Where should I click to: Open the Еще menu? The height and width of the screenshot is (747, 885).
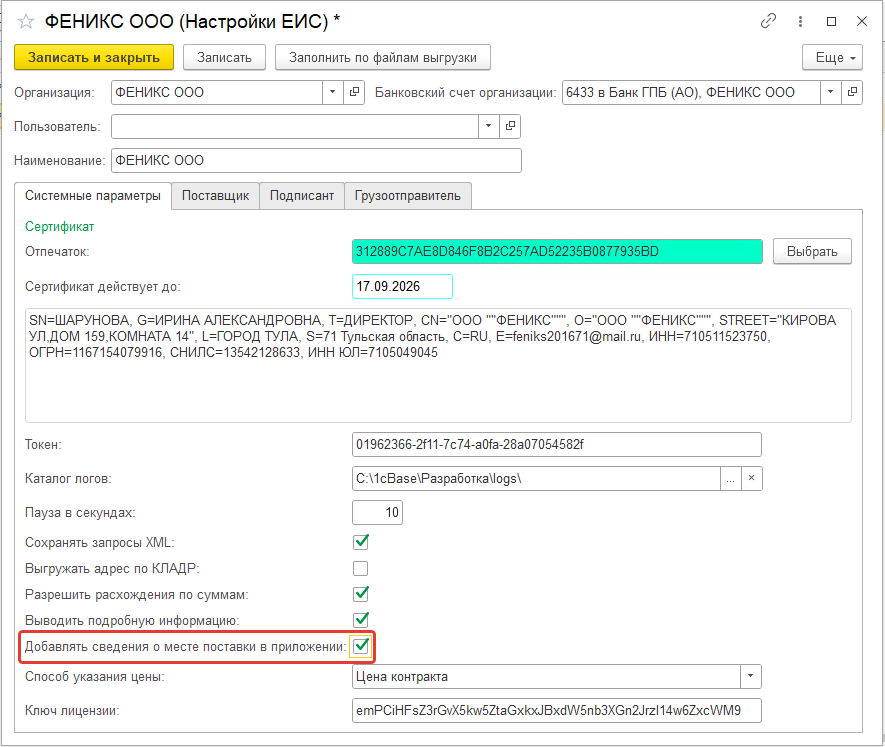pos(833,58)
